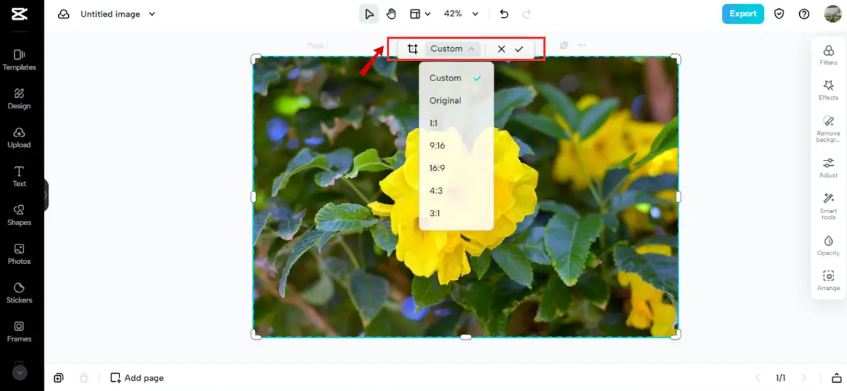Click the right-middle crop edge handle
The image size is (847, 391).
pos(678,197)
